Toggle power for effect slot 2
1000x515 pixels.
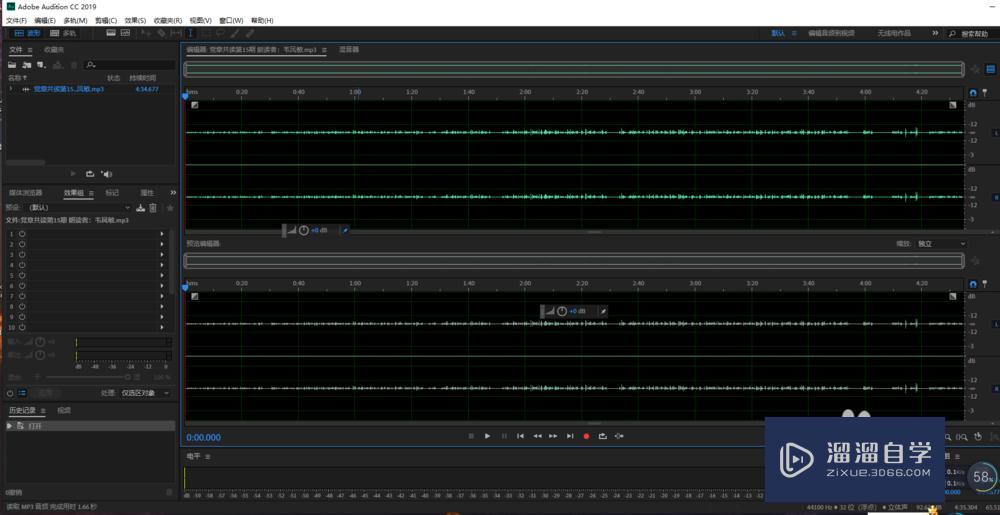point(22,244)
